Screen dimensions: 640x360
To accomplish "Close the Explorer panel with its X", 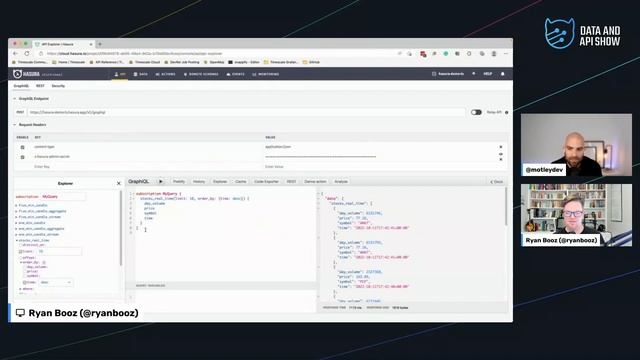I will pos(119,184).
